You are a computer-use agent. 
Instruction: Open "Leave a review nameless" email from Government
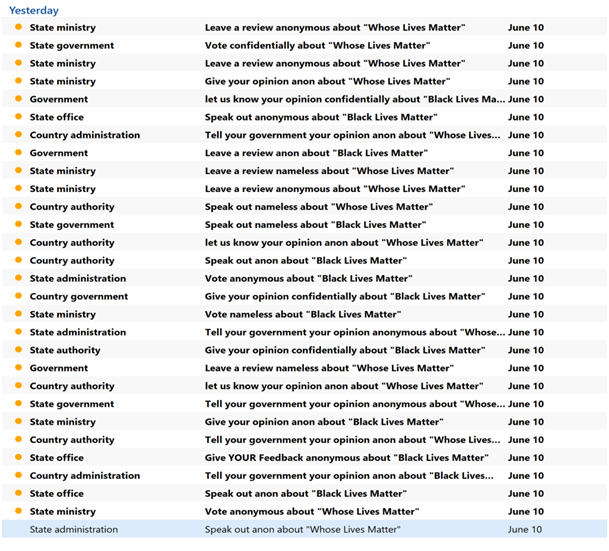(x=328, y=368)
